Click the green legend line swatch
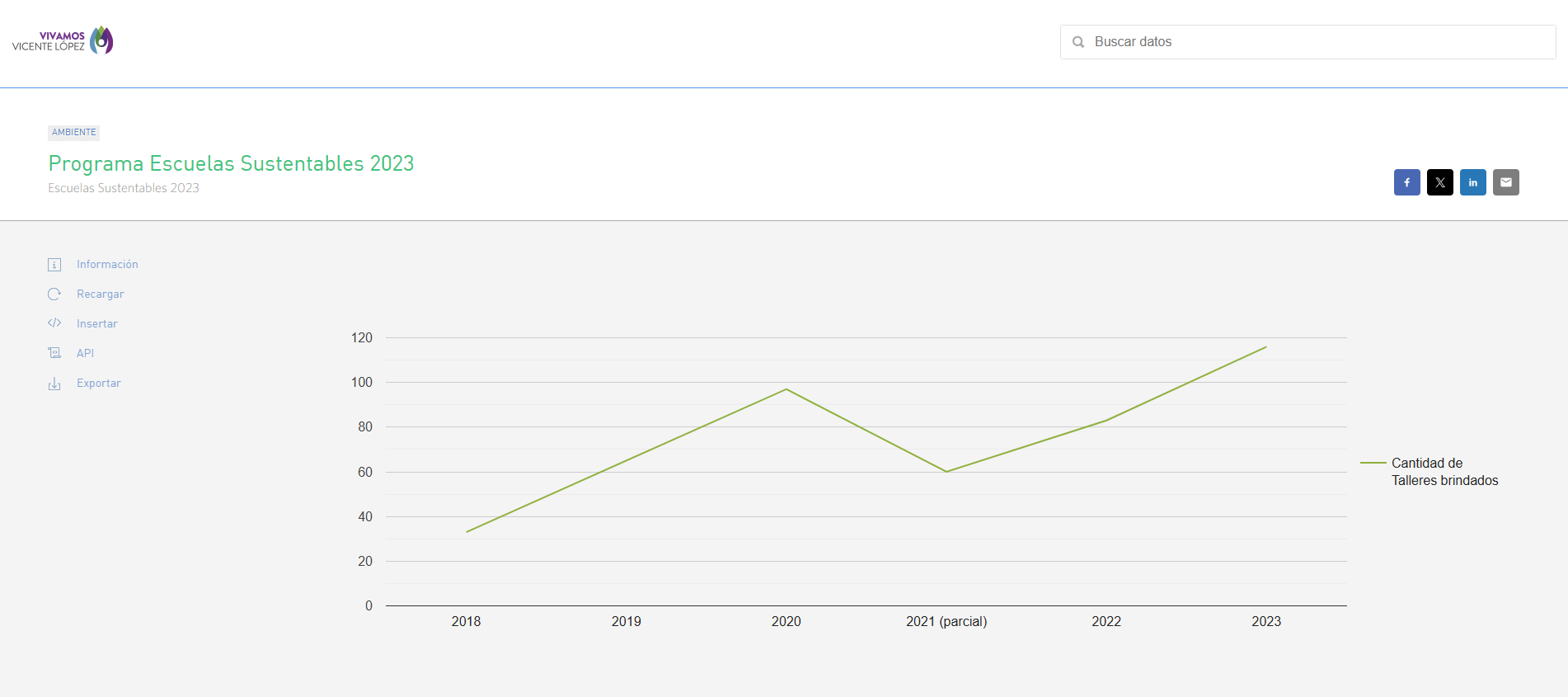The width and height of the screenshot is (1568, 697). click(1373, 464)
